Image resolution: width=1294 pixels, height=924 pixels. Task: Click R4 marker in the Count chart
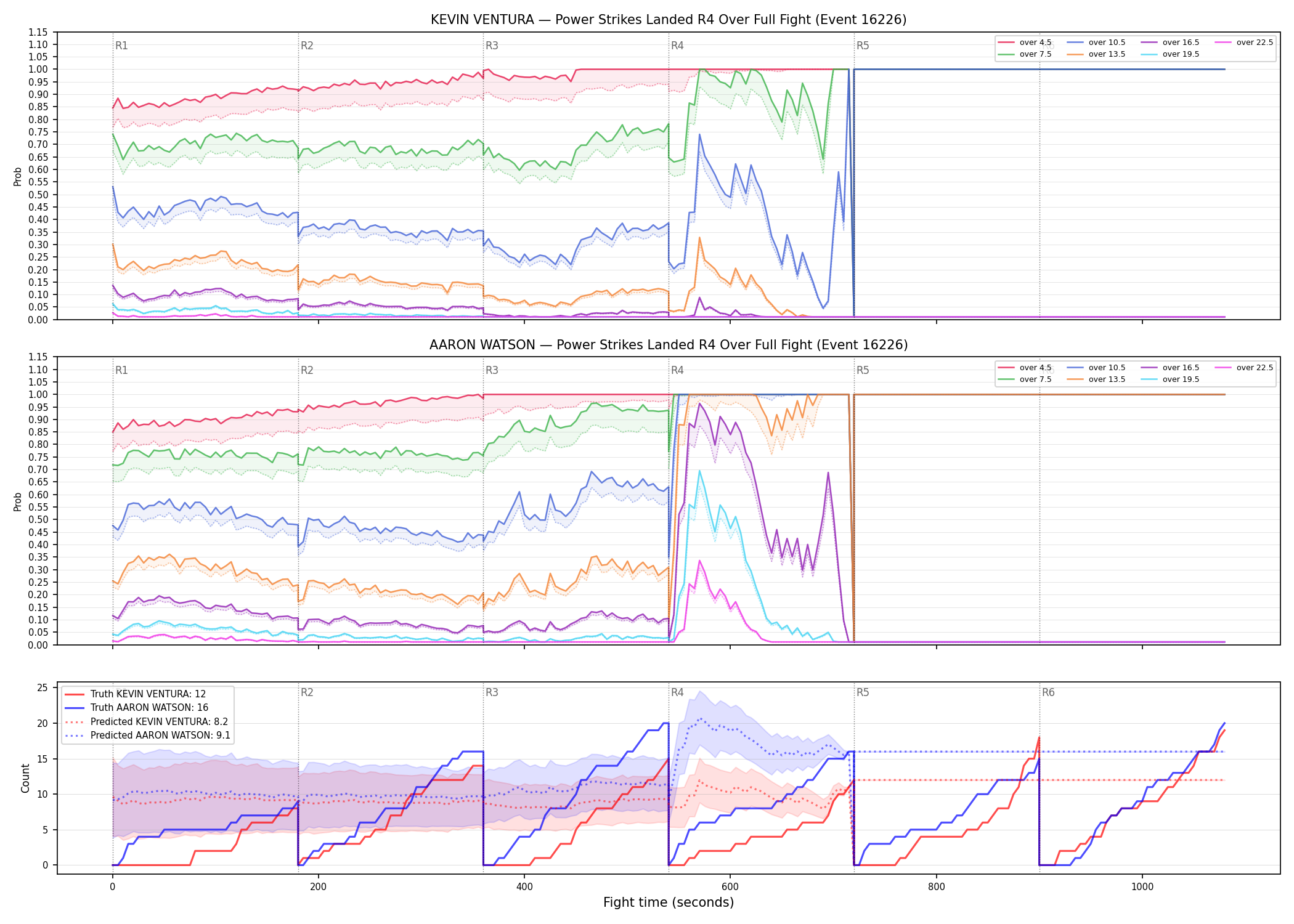tap(677, 692)
